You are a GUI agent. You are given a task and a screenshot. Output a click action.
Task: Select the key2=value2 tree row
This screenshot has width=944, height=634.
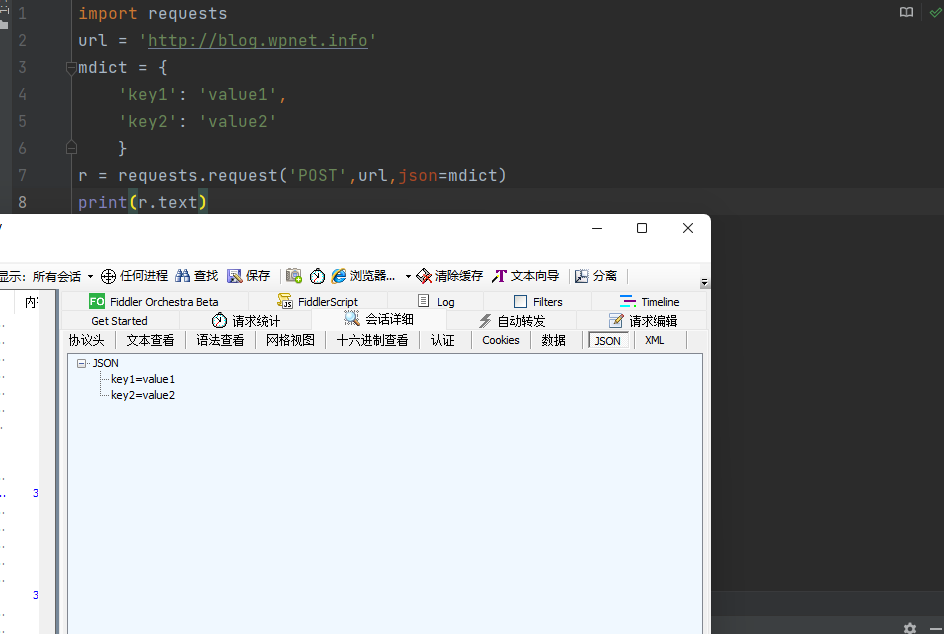(143, 395)
